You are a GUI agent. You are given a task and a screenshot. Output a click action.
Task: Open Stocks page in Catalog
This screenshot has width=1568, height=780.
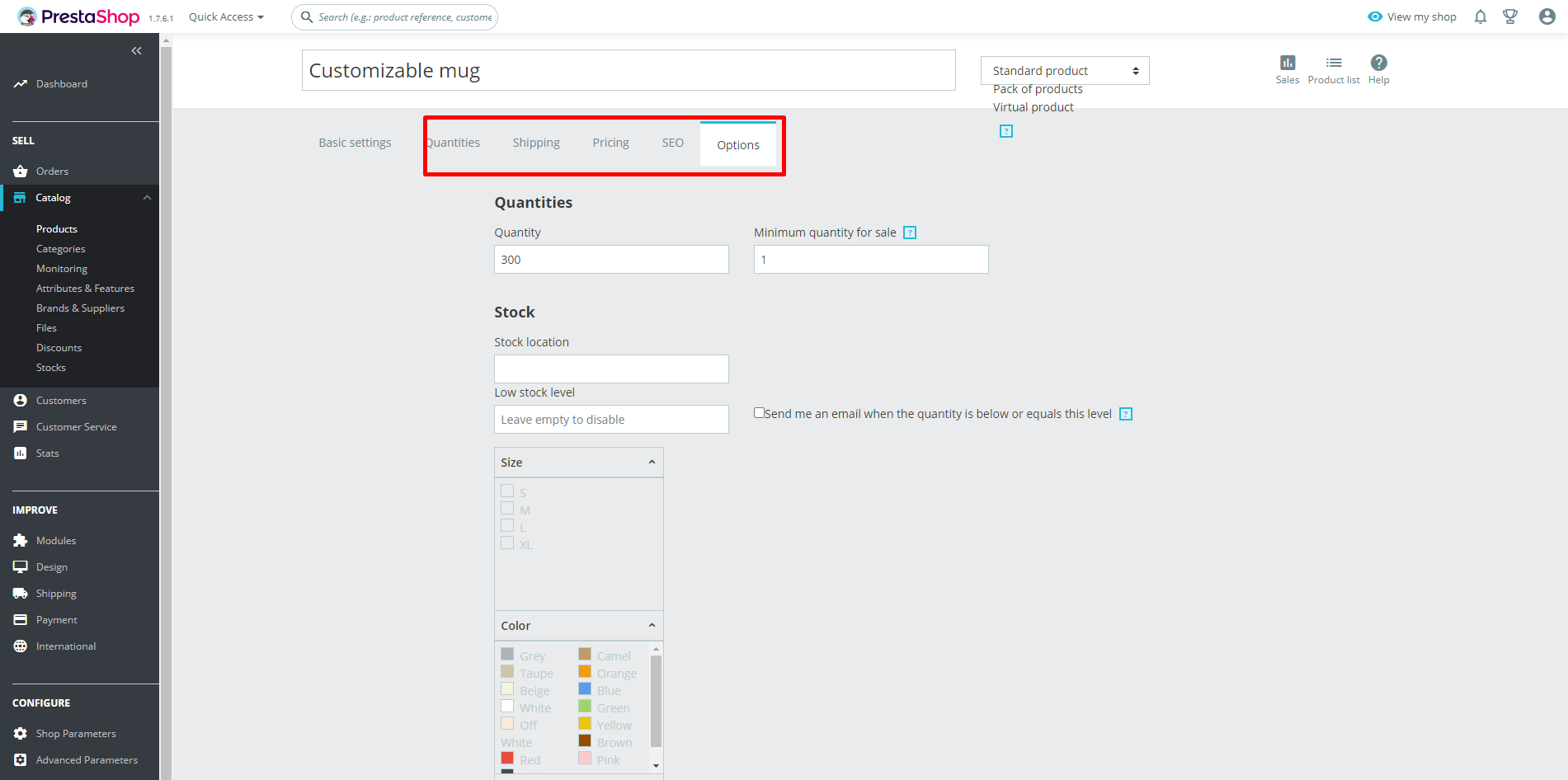click(51, 368)
